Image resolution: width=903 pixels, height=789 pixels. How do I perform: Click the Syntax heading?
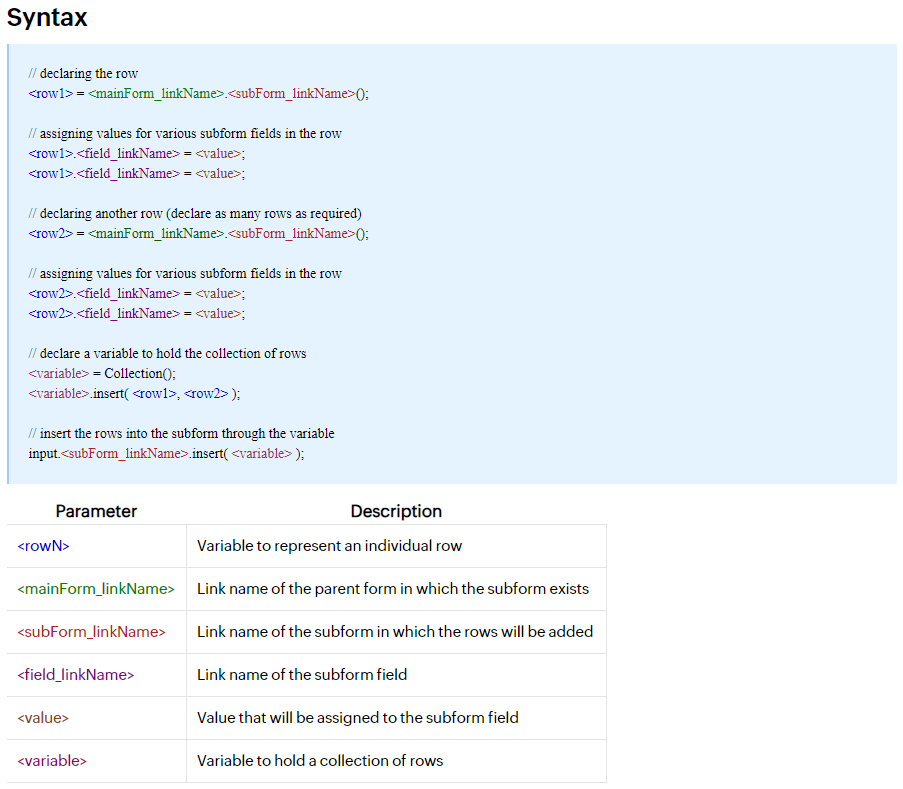pos(47,17)
